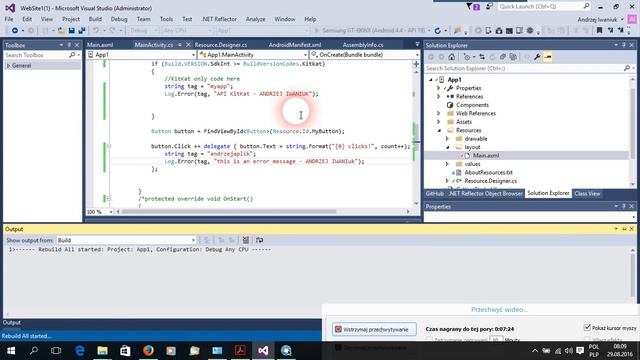Viewport: 640px width, 360px height.
Task: Click the Quick Launch search field
Action: pos(544,7)
